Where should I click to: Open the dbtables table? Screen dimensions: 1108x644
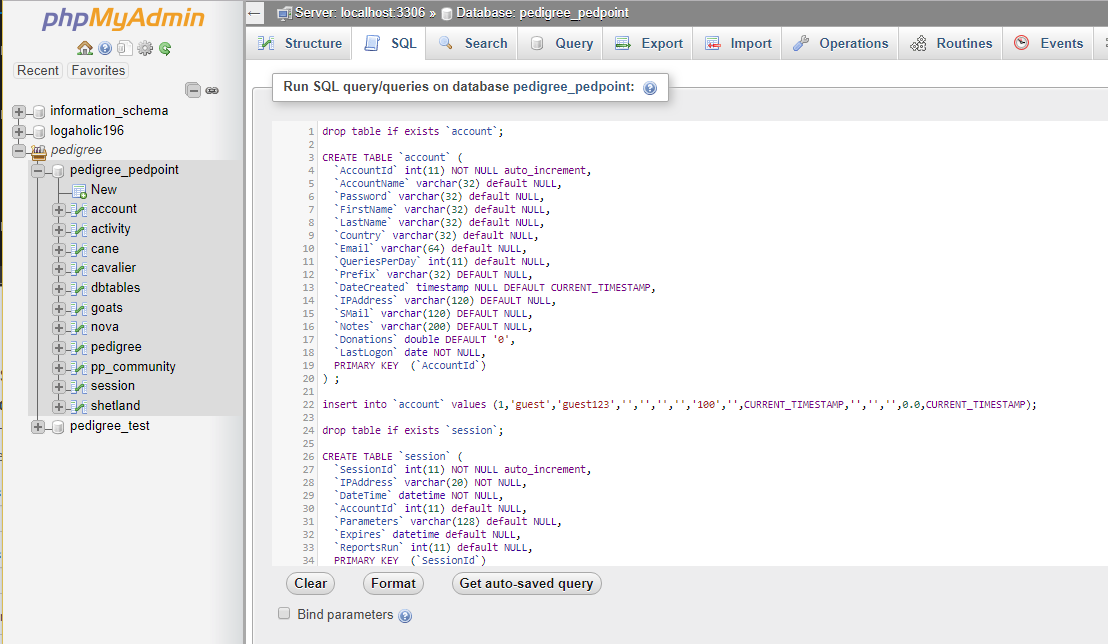click(115, 288)
